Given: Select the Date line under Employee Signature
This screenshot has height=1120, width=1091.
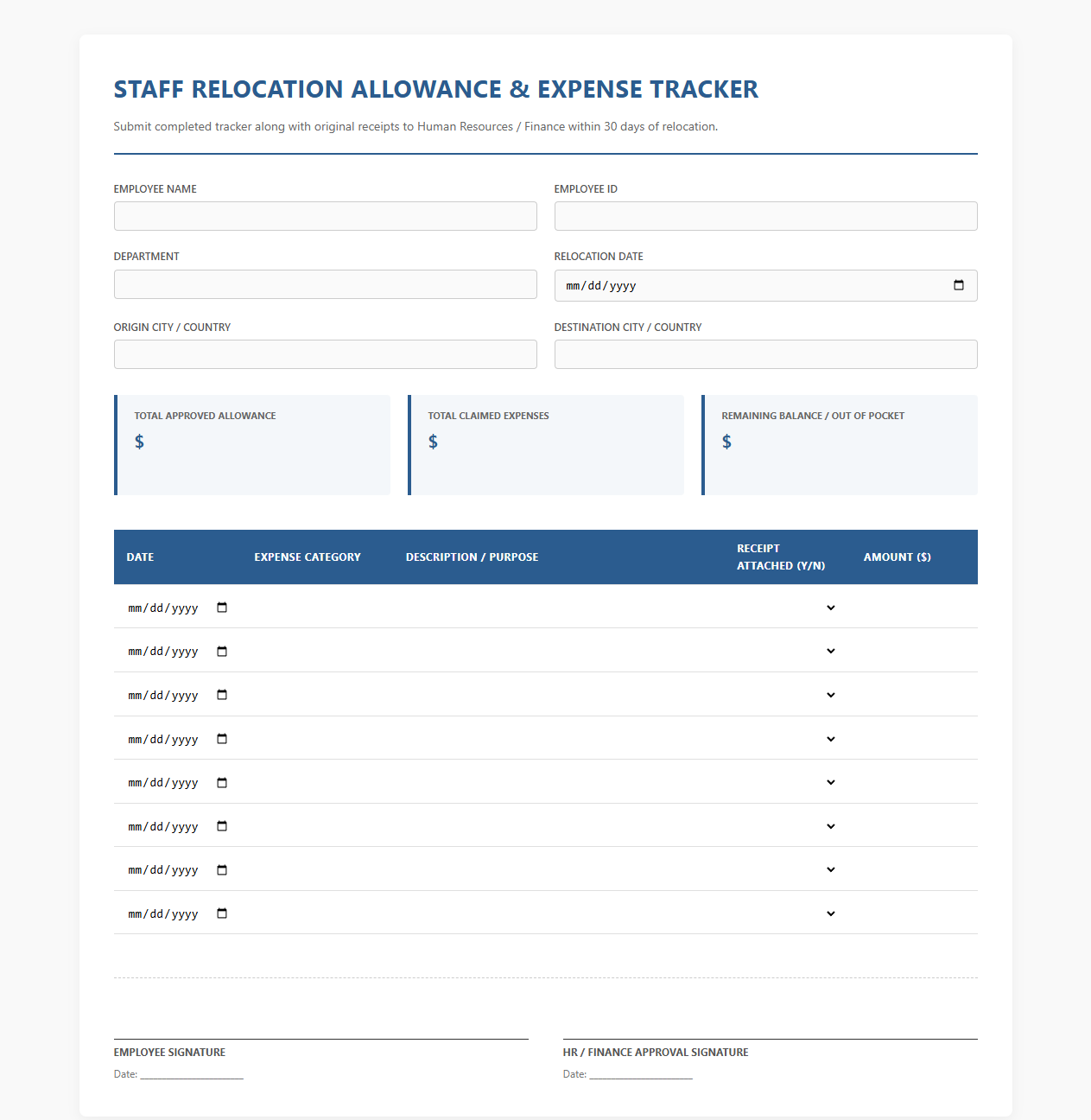Looking at the screenshot, I should click(x=179, y=1074).
